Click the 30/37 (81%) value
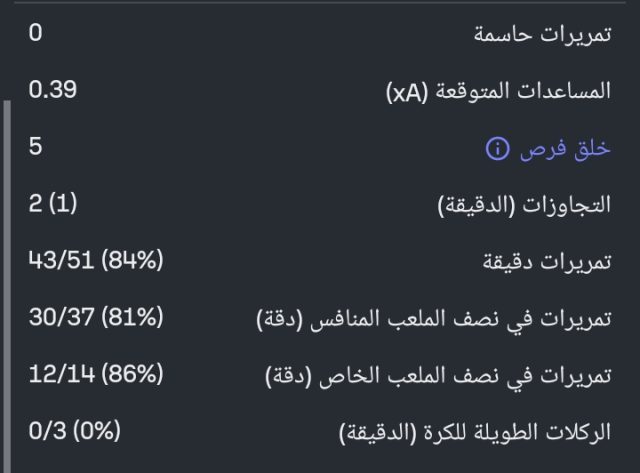This screenshot has width=640, height=473. 96,319
